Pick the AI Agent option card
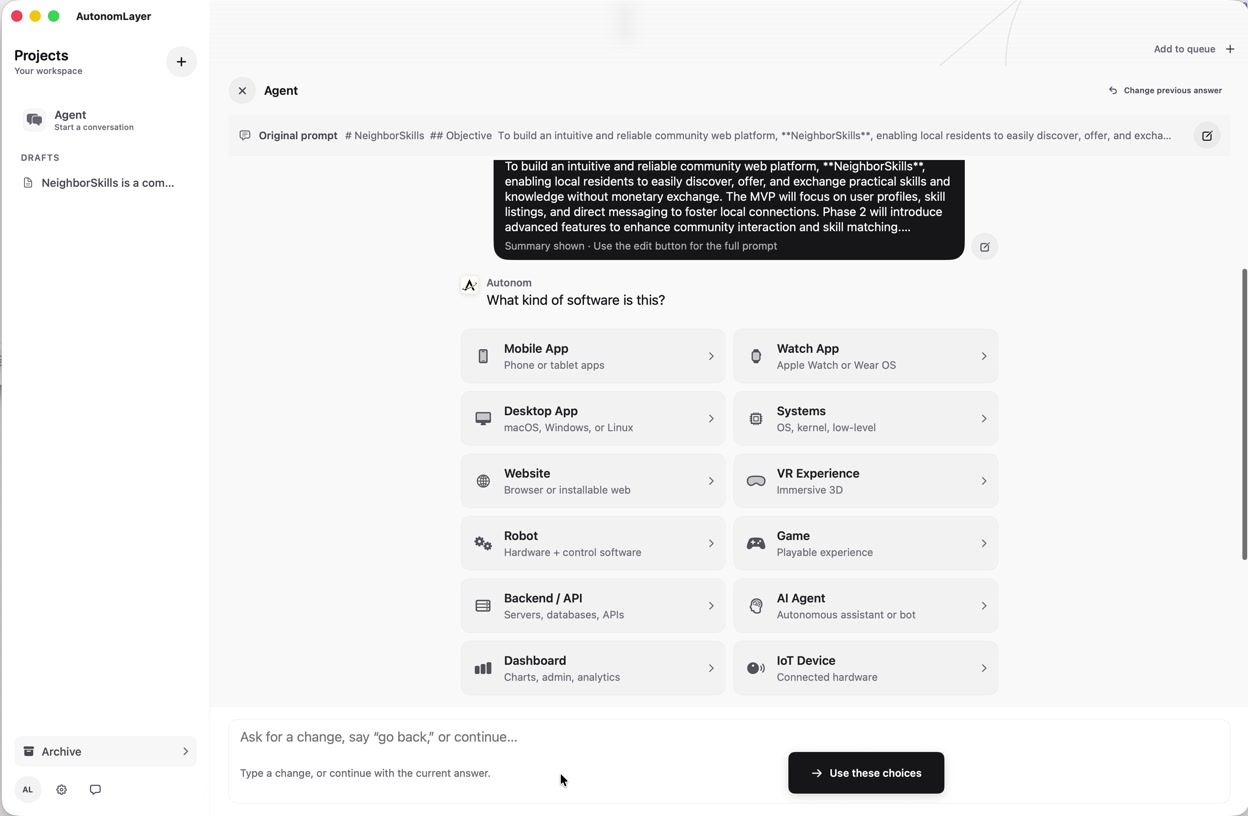1248x816 pixels. (866, 606)
